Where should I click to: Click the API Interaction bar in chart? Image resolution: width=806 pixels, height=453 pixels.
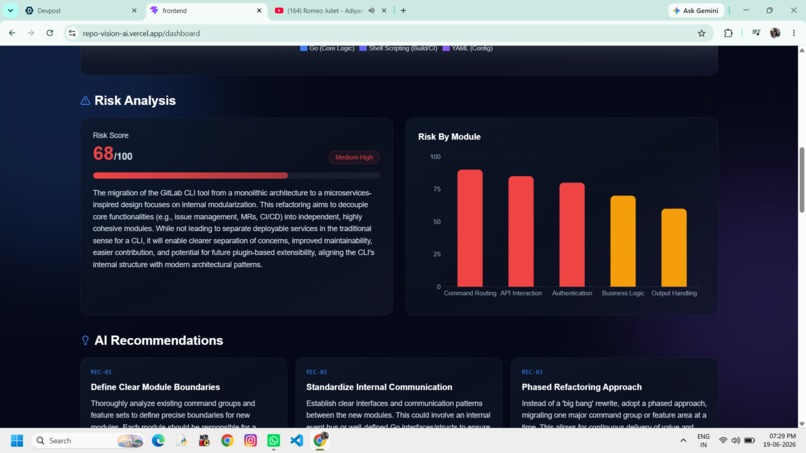click(x=521, y=231)
